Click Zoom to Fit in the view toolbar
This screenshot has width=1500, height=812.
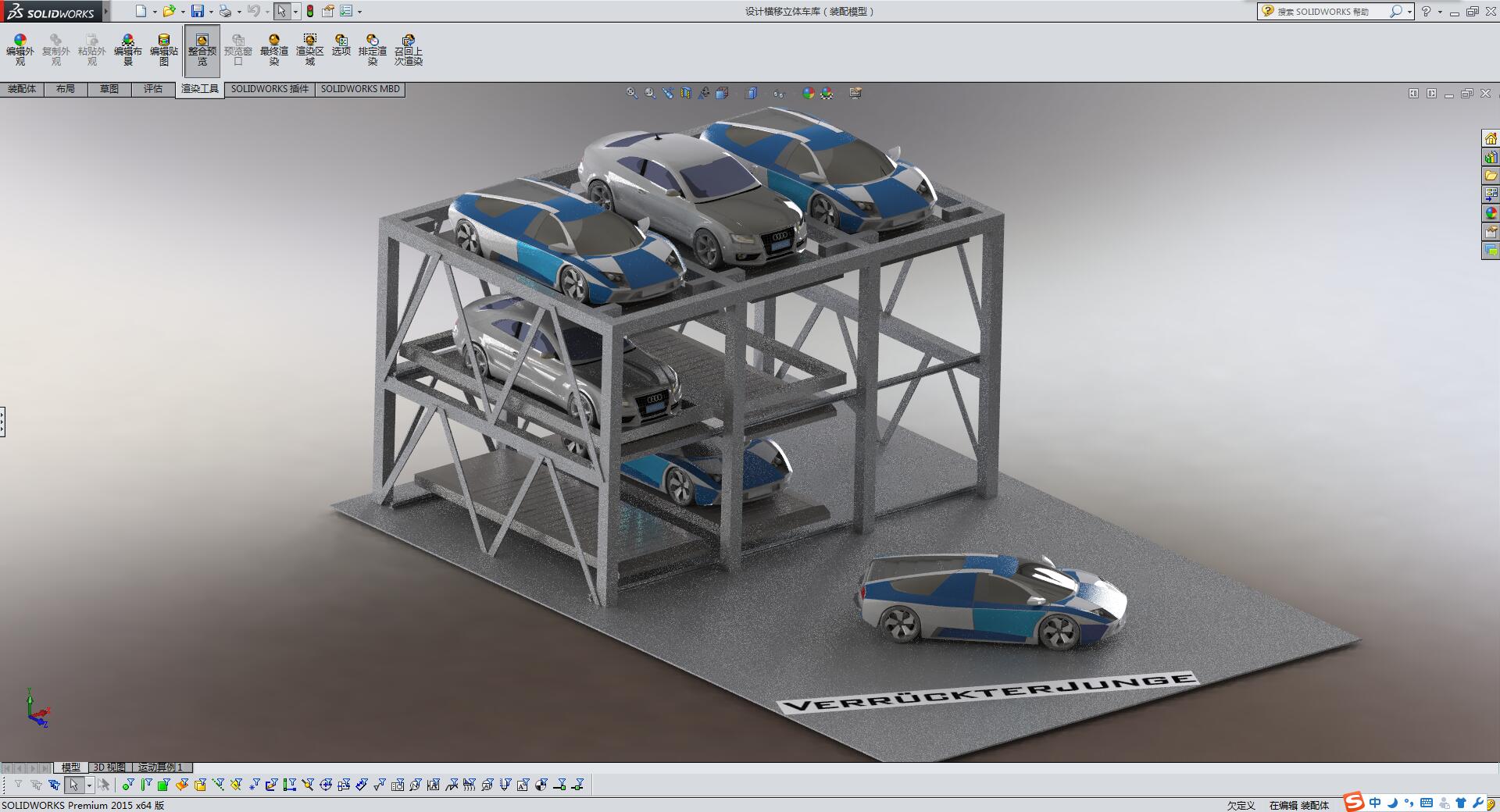pyautogui.click(x=632, y=93)
